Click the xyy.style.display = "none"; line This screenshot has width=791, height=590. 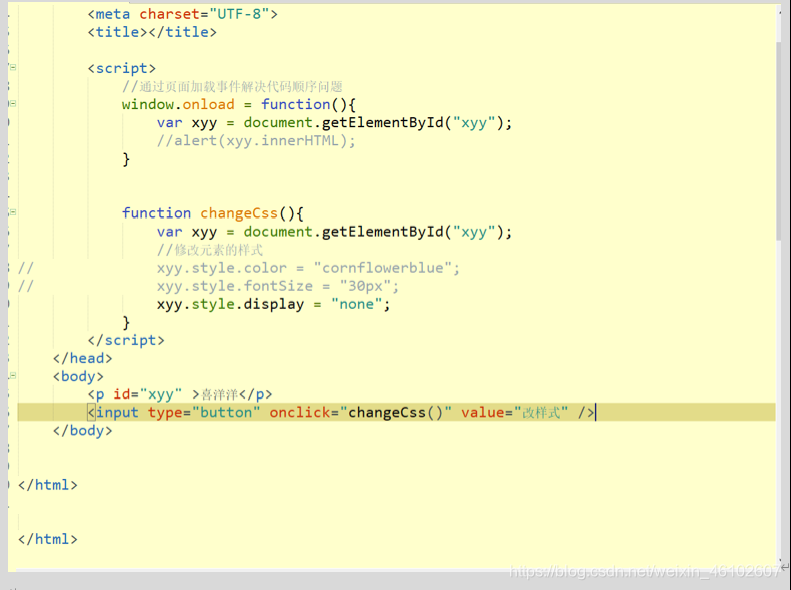click(x=273, y=305)
